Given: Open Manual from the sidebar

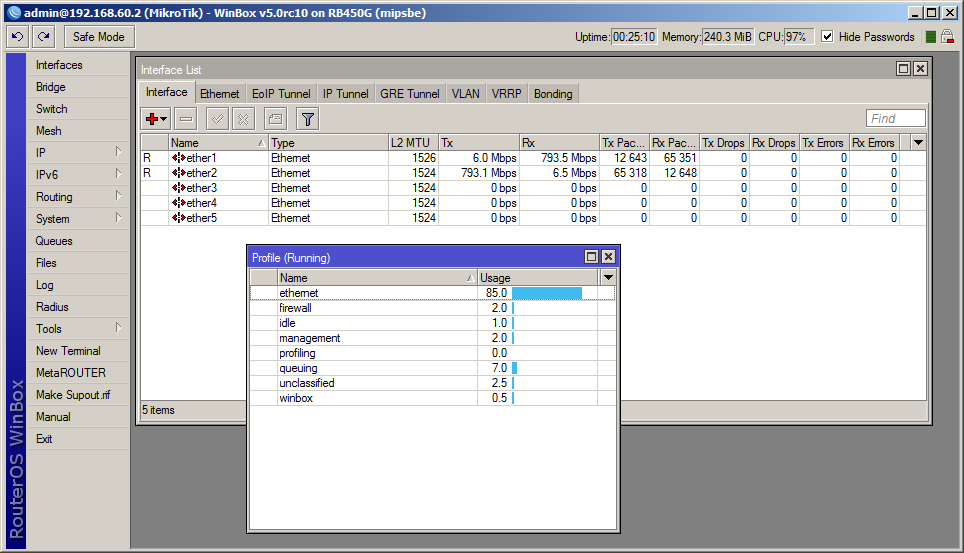Looking at the screenshot, I should [53, 416].
